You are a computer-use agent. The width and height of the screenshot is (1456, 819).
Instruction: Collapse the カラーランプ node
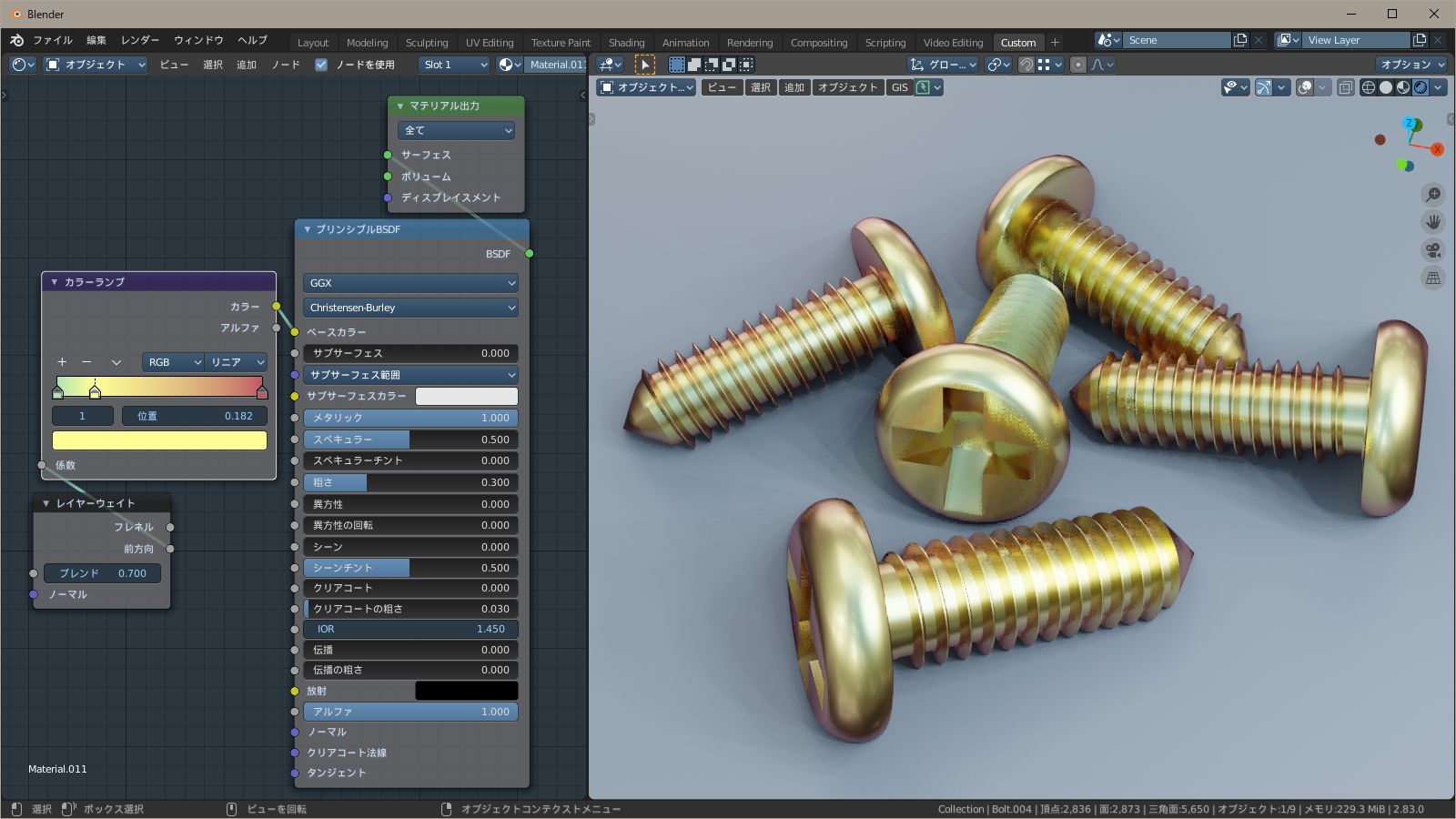pos(54,282)
